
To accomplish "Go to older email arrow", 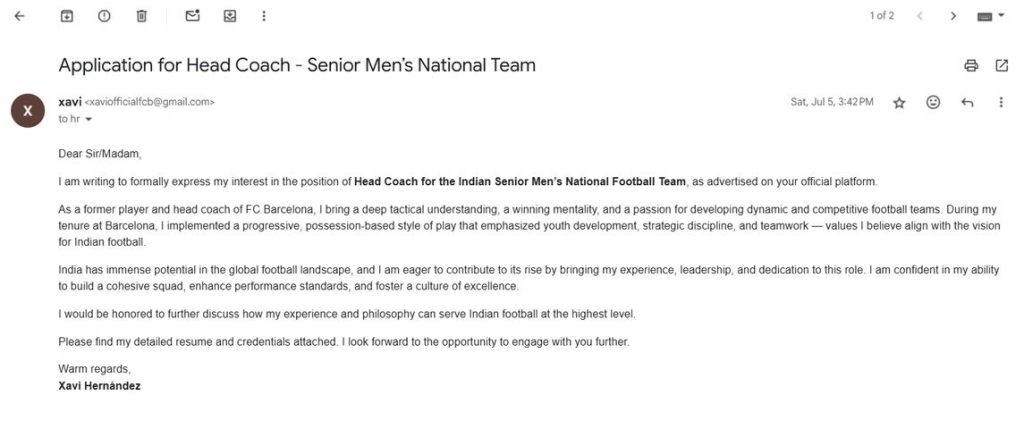I will point(953,16).
